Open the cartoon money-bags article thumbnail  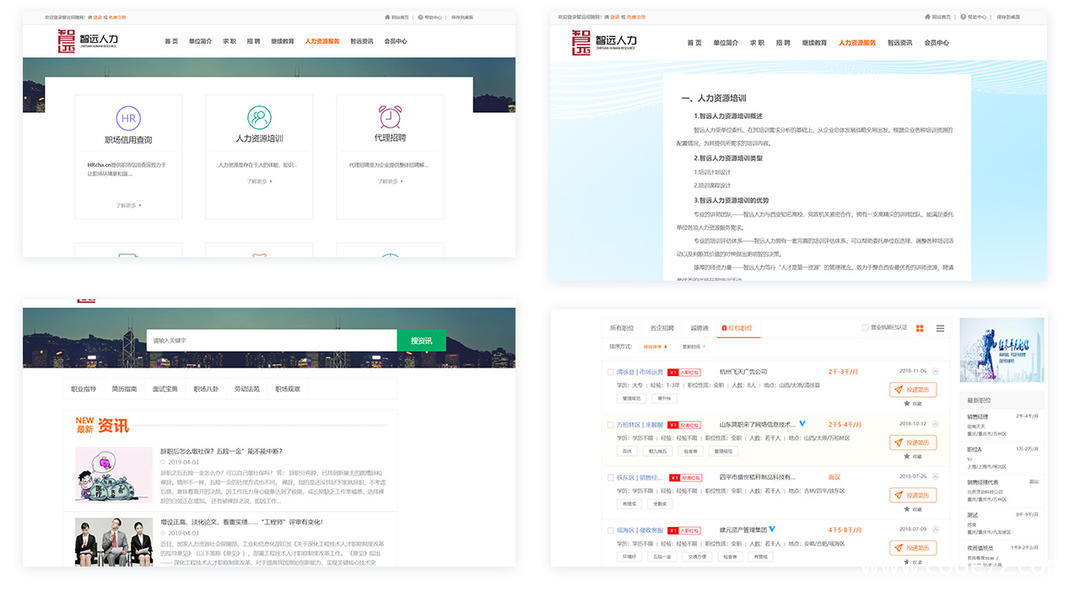[114, 475]
